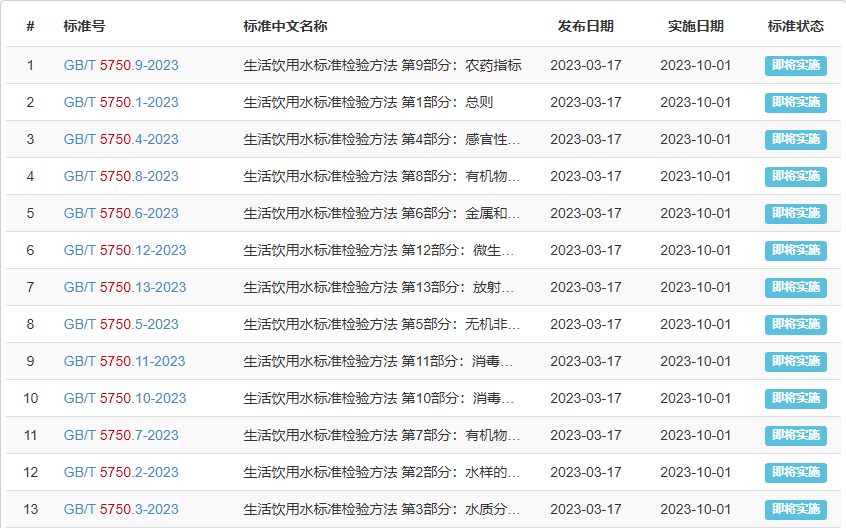Click row number 13

point(30,509)
